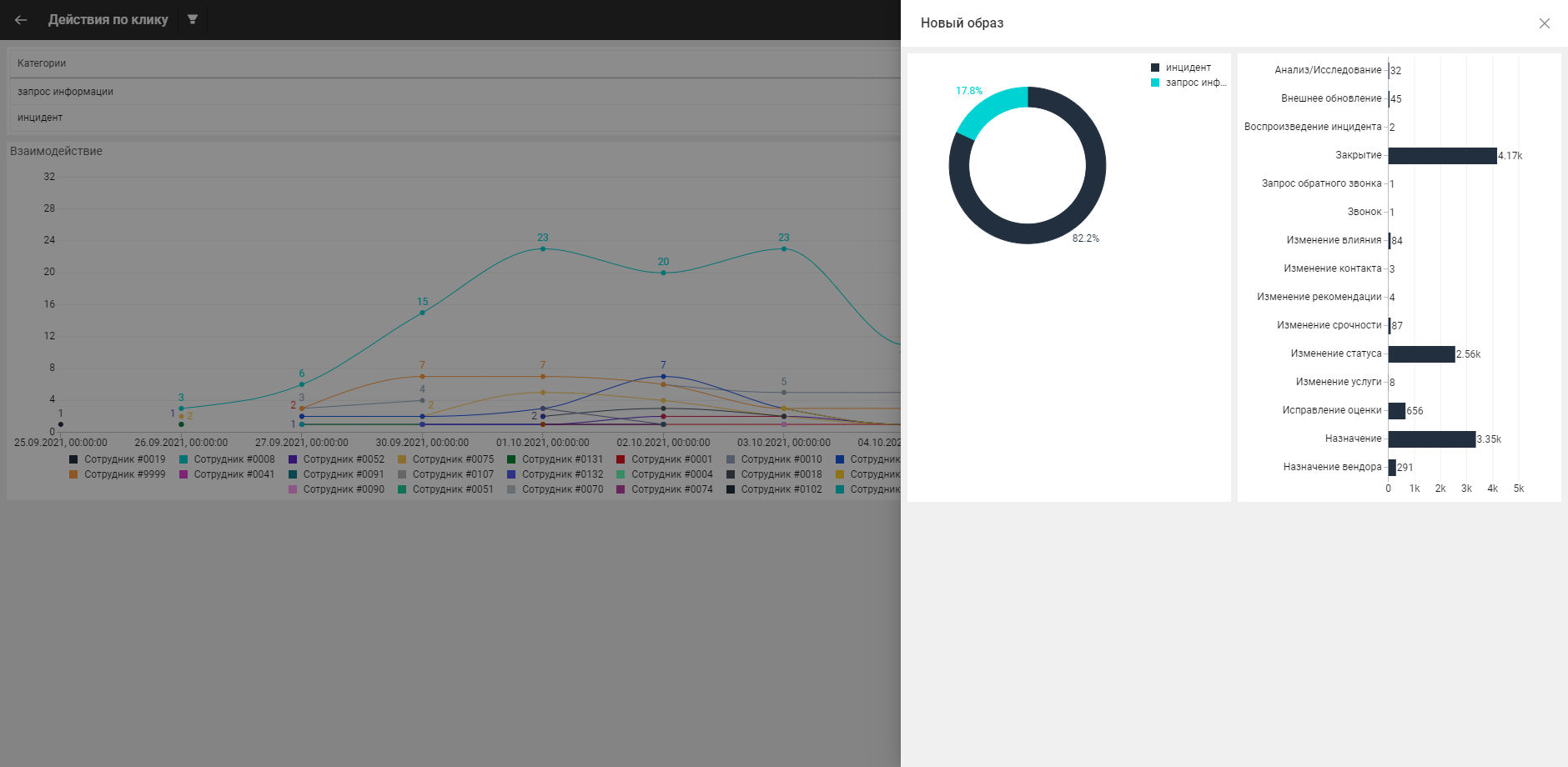Click the Изменение статуса bar showing 2.56k
The image size is (1568, 767).
[1421, 354]
